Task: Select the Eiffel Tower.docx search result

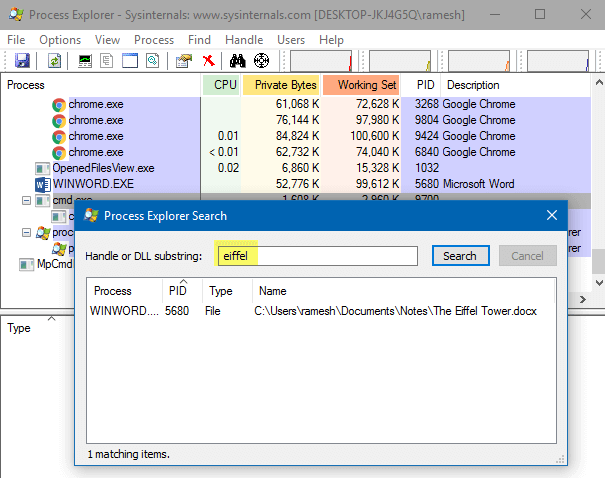Action: (x=321, y=311)
